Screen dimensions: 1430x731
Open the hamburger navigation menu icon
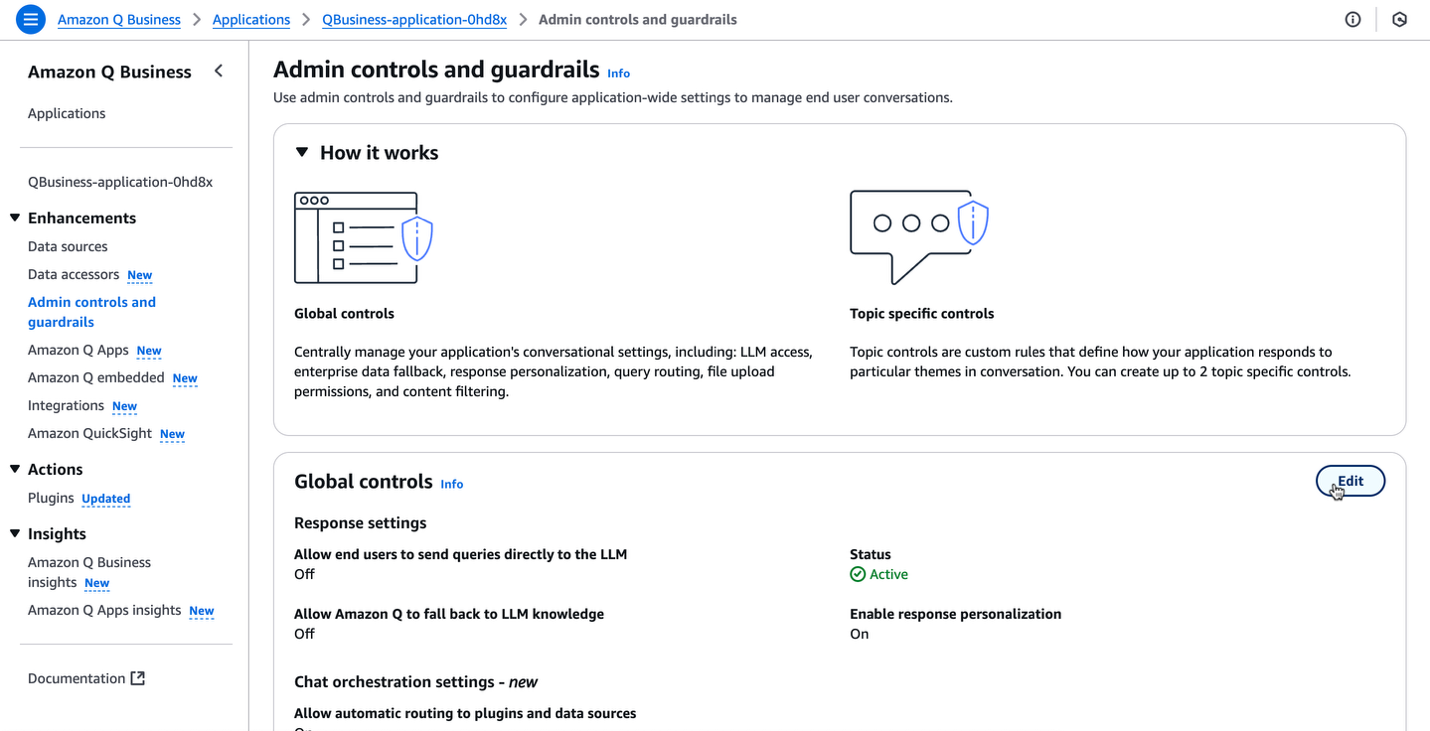tap(31, 19)
